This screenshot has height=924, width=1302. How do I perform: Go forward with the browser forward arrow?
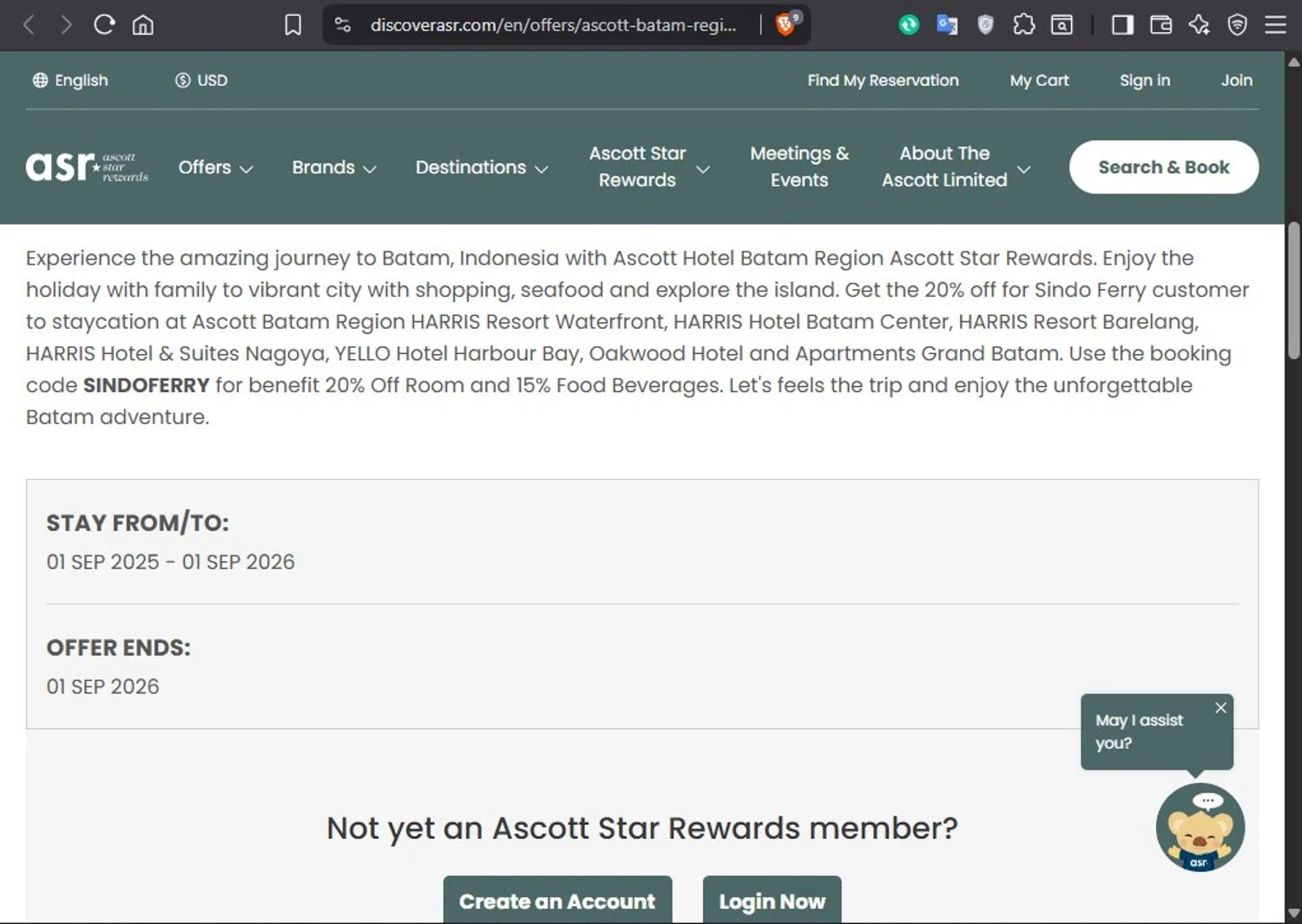pos(66,25)
